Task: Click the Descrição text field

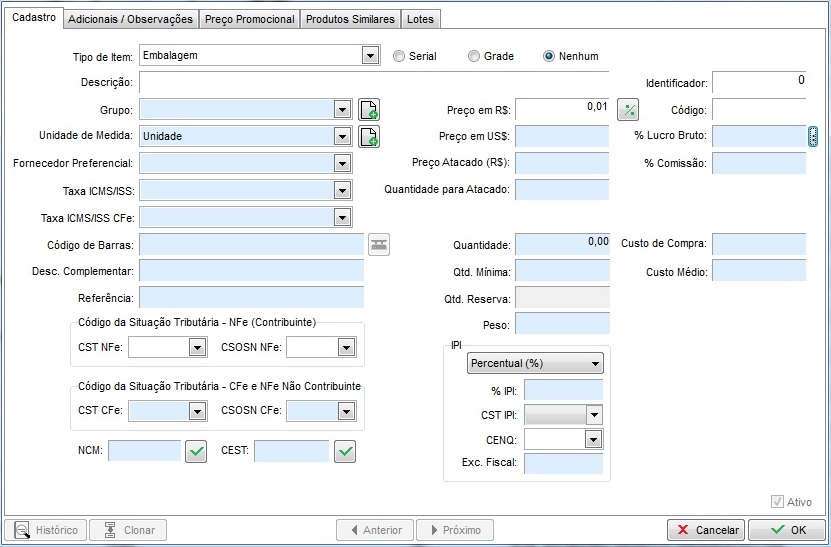Action: [x=373, y=83]
